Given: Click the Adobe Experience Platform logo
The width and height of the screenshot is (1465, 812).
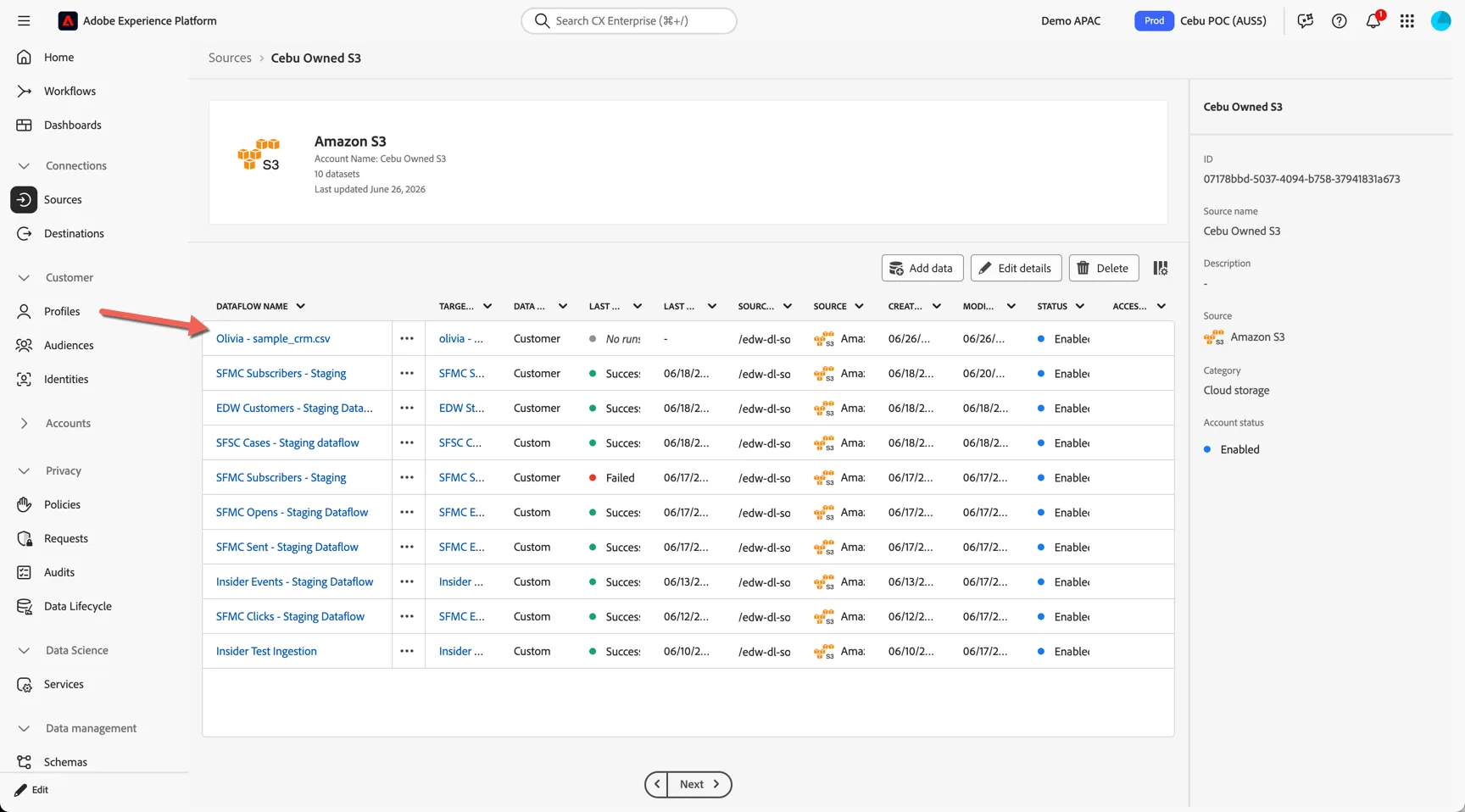Looking at the screenshot, I should 68,20.
